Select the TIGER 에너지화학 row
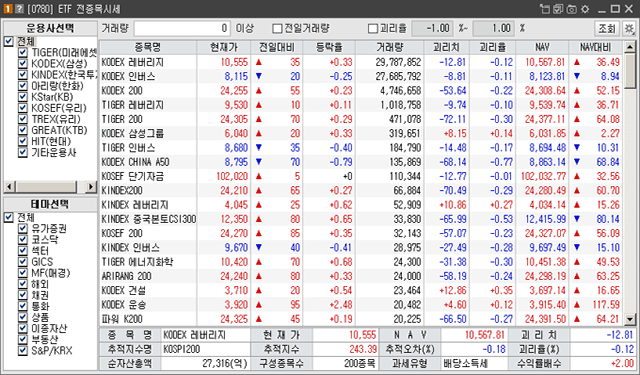The height and width of the screenshot is (375, 640). pyautogui.click(x=361, y=262)
